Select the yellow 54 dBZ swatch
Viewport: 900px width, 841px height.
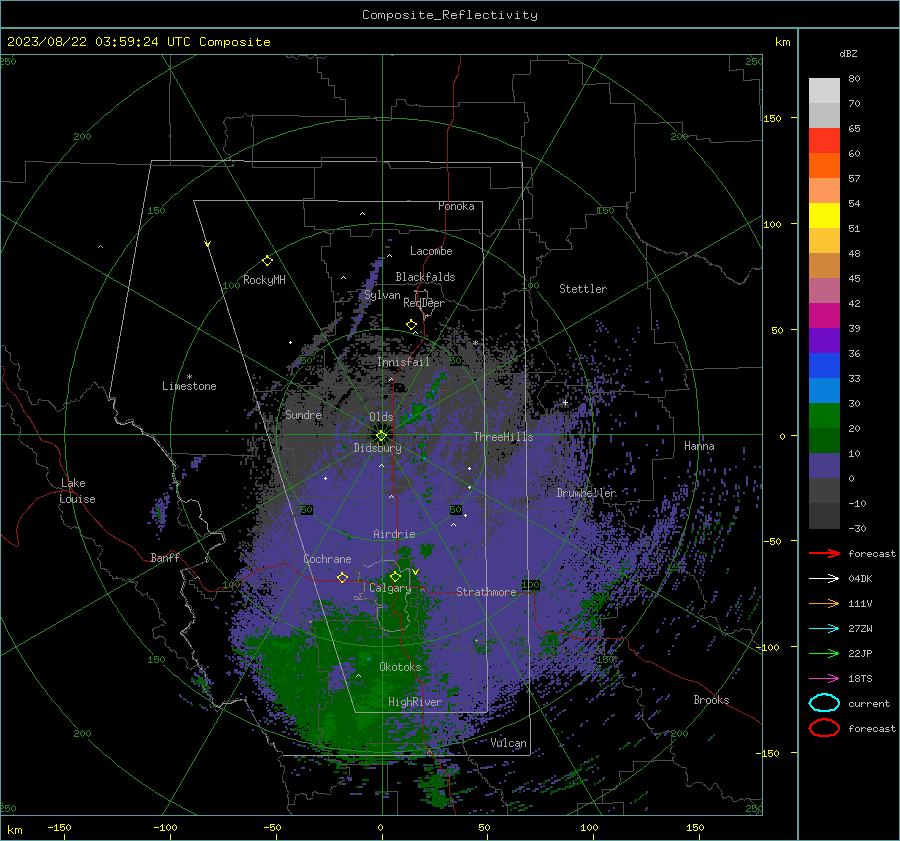point(824,215)
